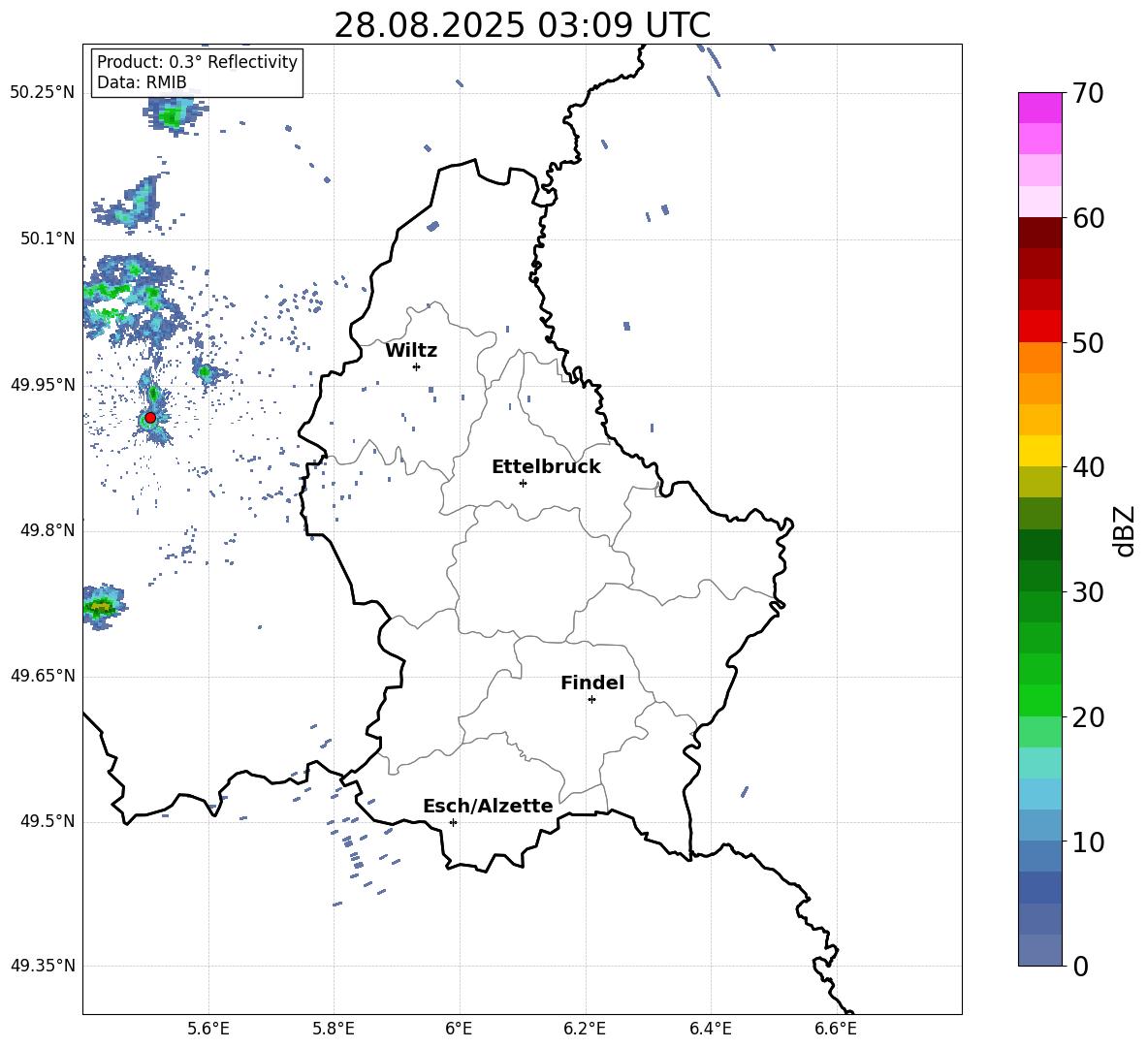
Task: Click the colorbar tick label 20
Action: click(x=1088, y=716)
